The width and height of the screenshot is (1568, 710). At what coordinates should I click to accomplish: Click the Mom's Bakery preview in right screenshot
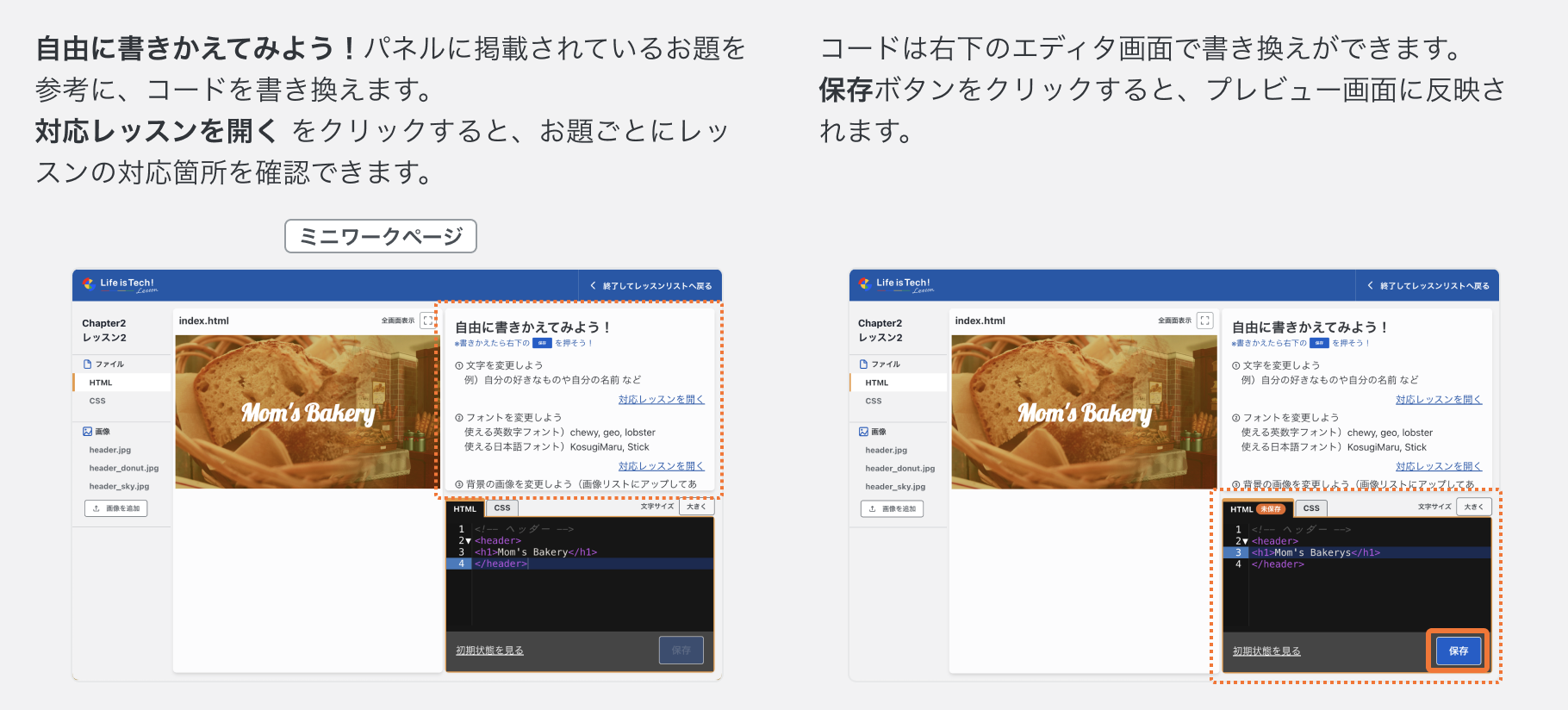(x=1084, y=412)
